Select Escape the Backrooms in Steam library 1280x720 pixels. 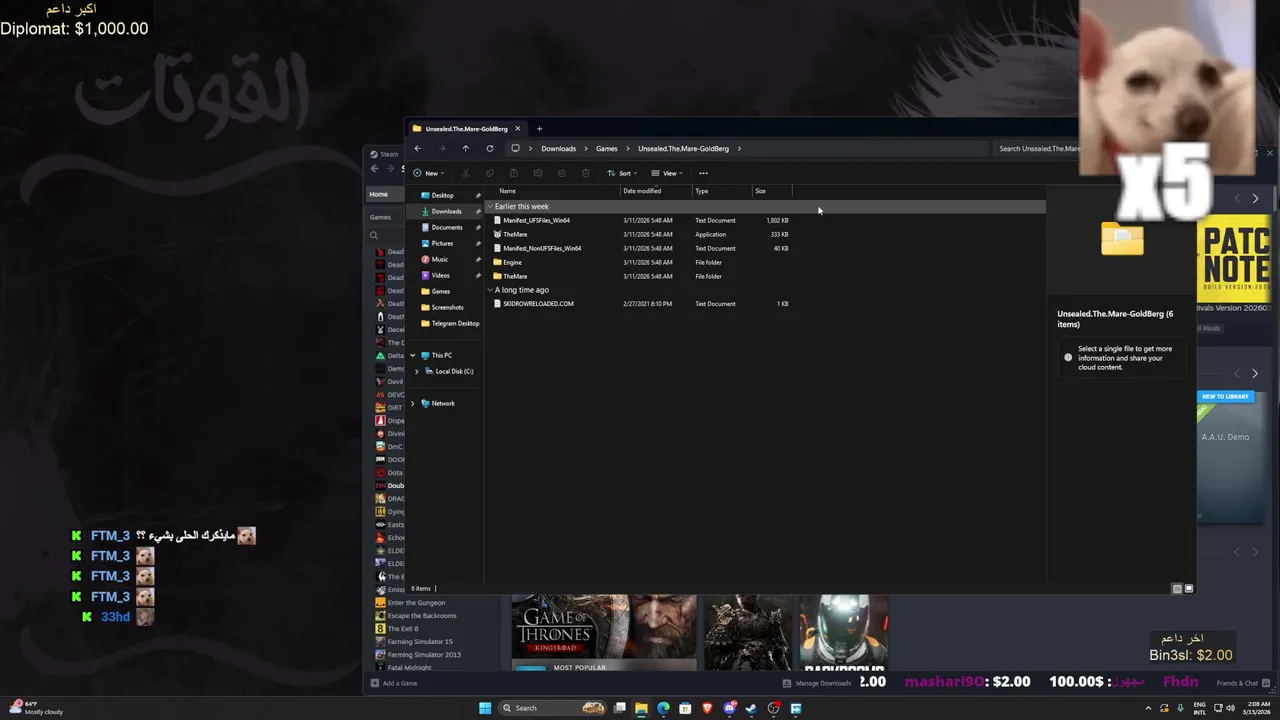(422, 615)
